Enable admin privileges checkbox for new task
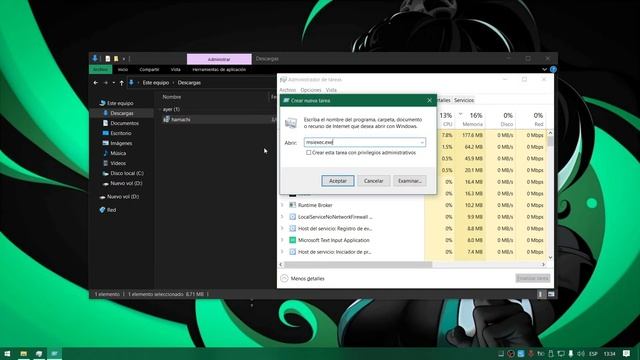The width and height of the screenshot is (640, 360). click(x=309, y=153)
